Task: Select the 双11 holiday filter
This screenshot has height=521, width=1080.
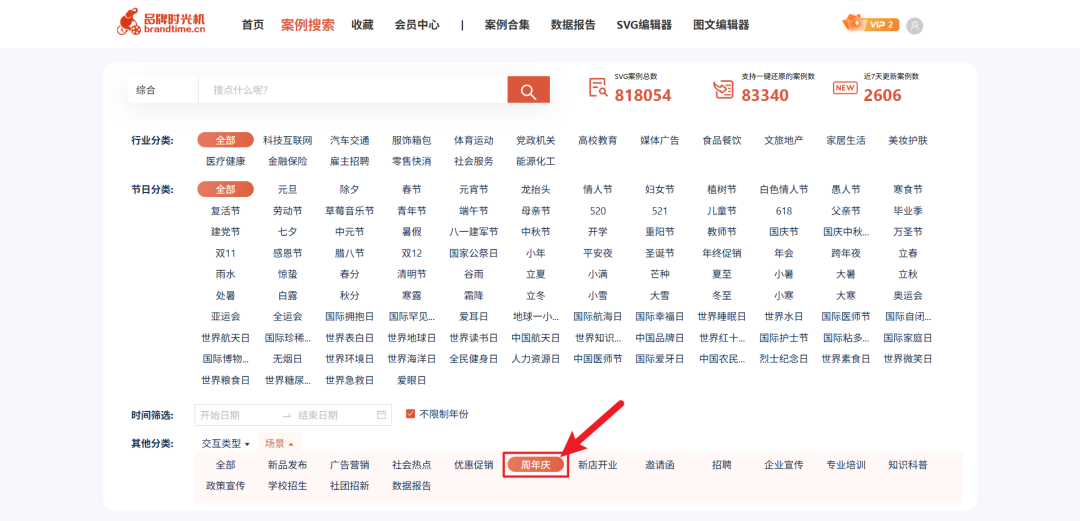Action: [x=225, y=253]
